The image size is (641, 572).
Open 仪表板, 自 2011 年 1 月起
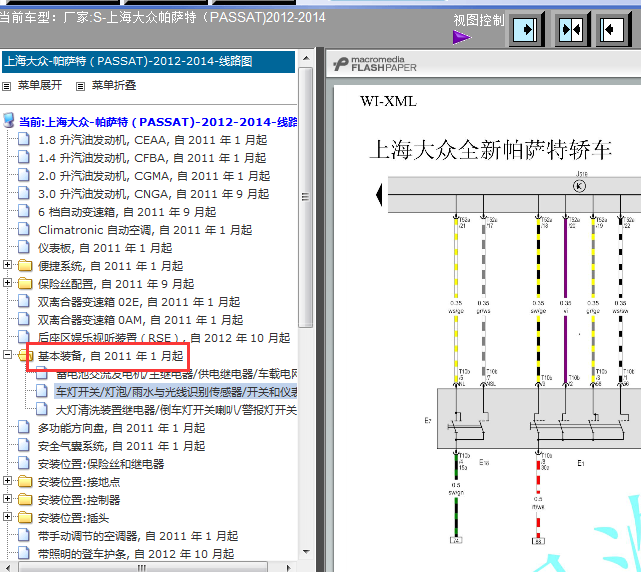tap(105, 248)
